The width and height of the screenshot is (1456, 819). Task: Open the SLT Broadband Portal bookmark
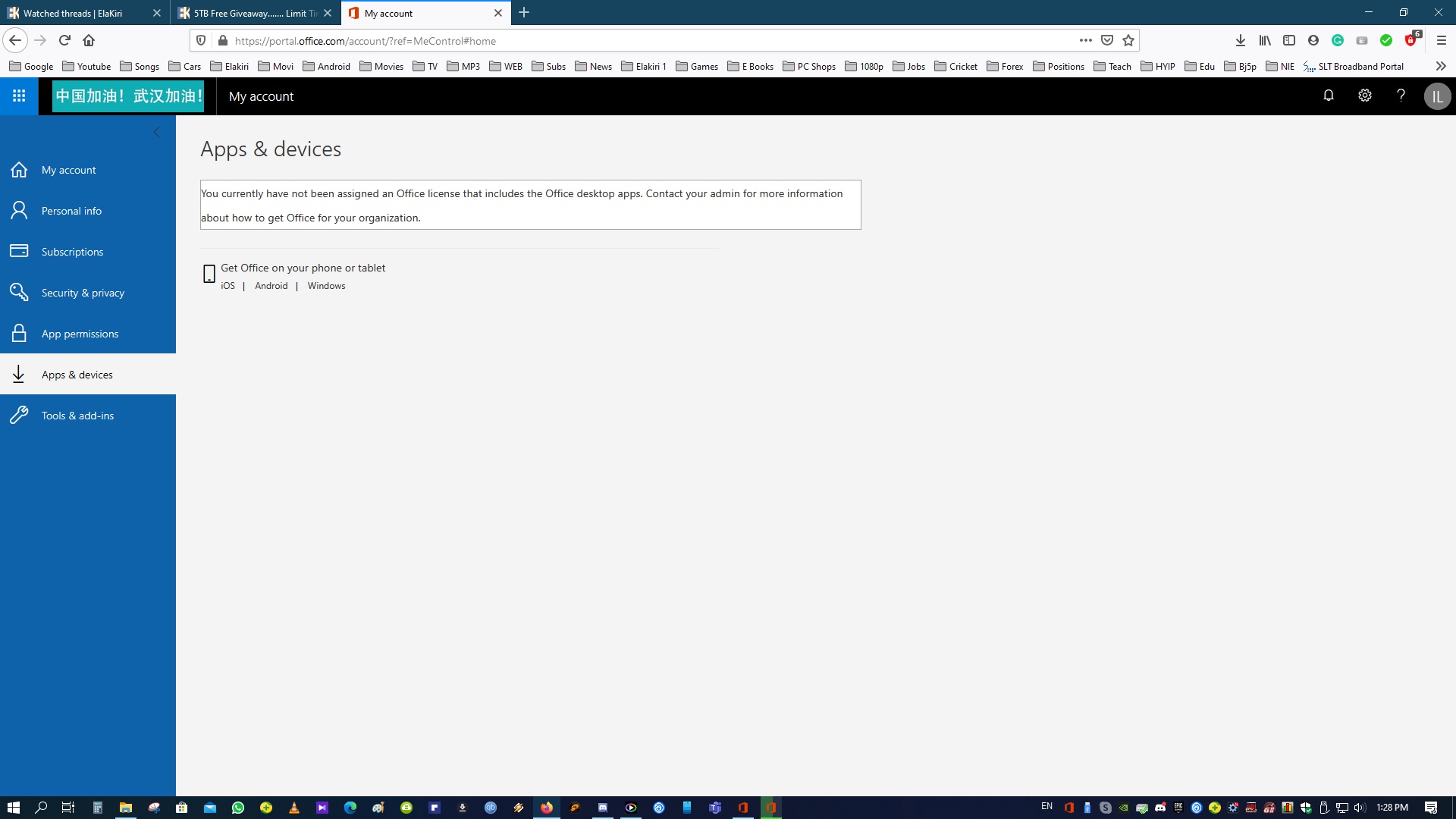click(x=1354, y=66)
